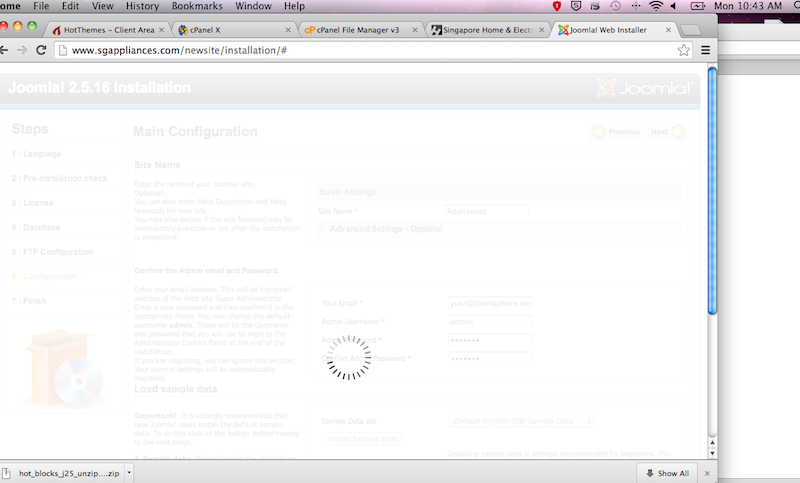The height and width of the screenshot is (483, 800).
Task: Go back to the previous page
Action: 4,50
